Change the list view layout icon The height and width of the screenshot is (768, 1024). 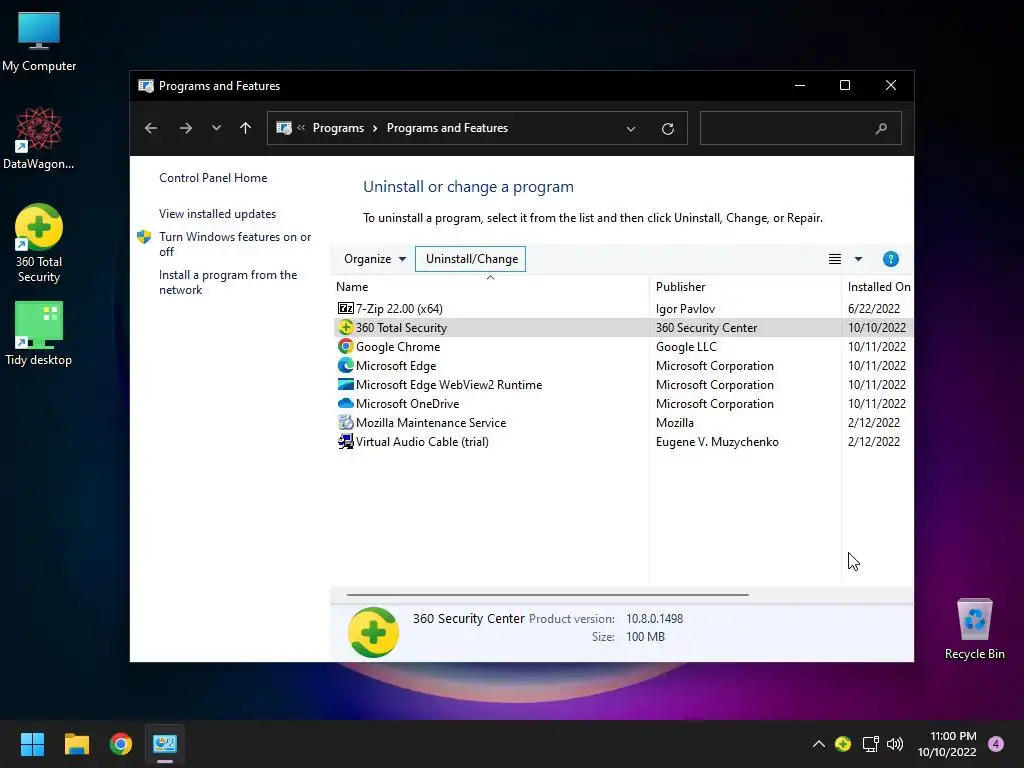[835, 259]
